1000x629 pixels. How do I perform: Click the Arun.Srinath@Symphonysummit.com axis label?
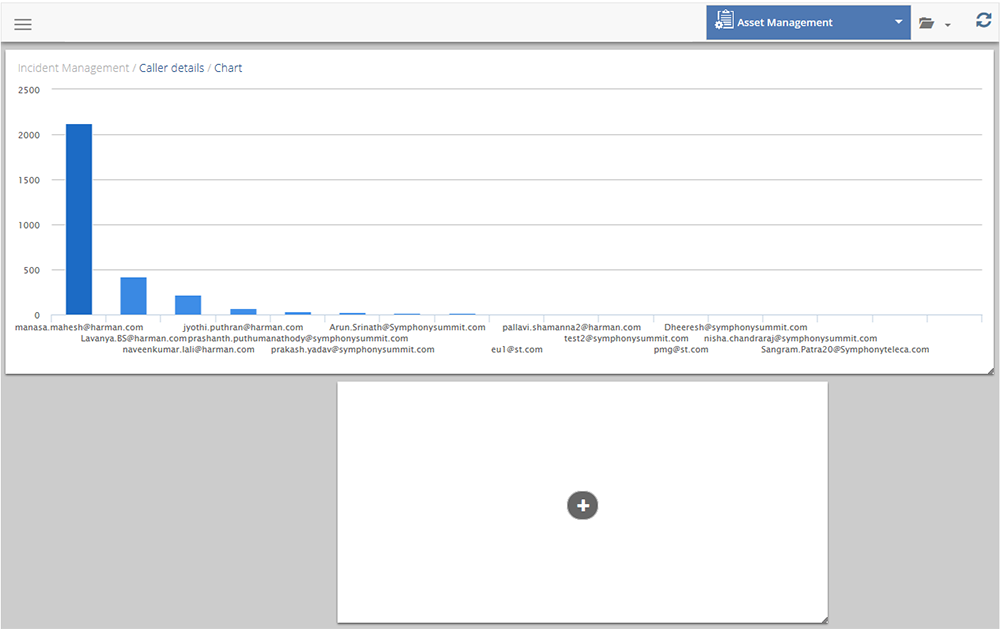[x=407, y=327]
